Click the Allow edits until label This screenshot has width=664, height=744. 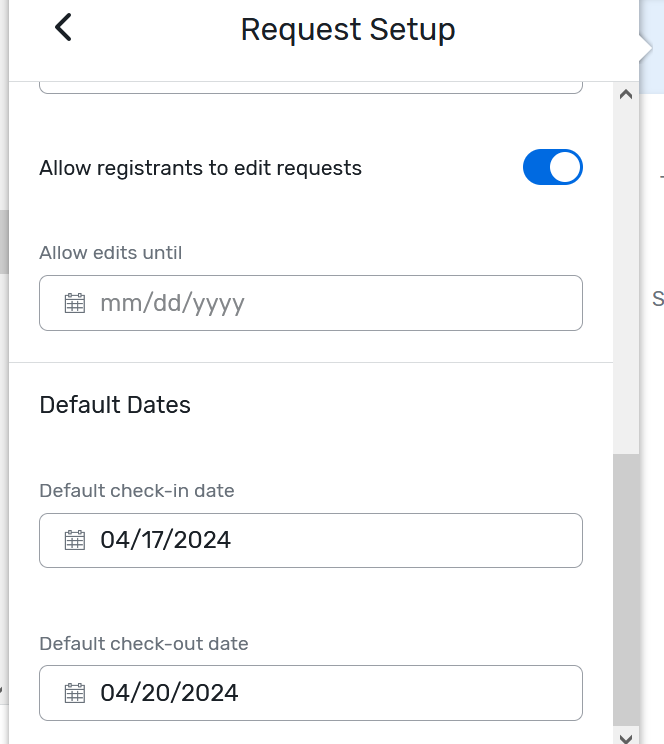(x=111, y=252)
